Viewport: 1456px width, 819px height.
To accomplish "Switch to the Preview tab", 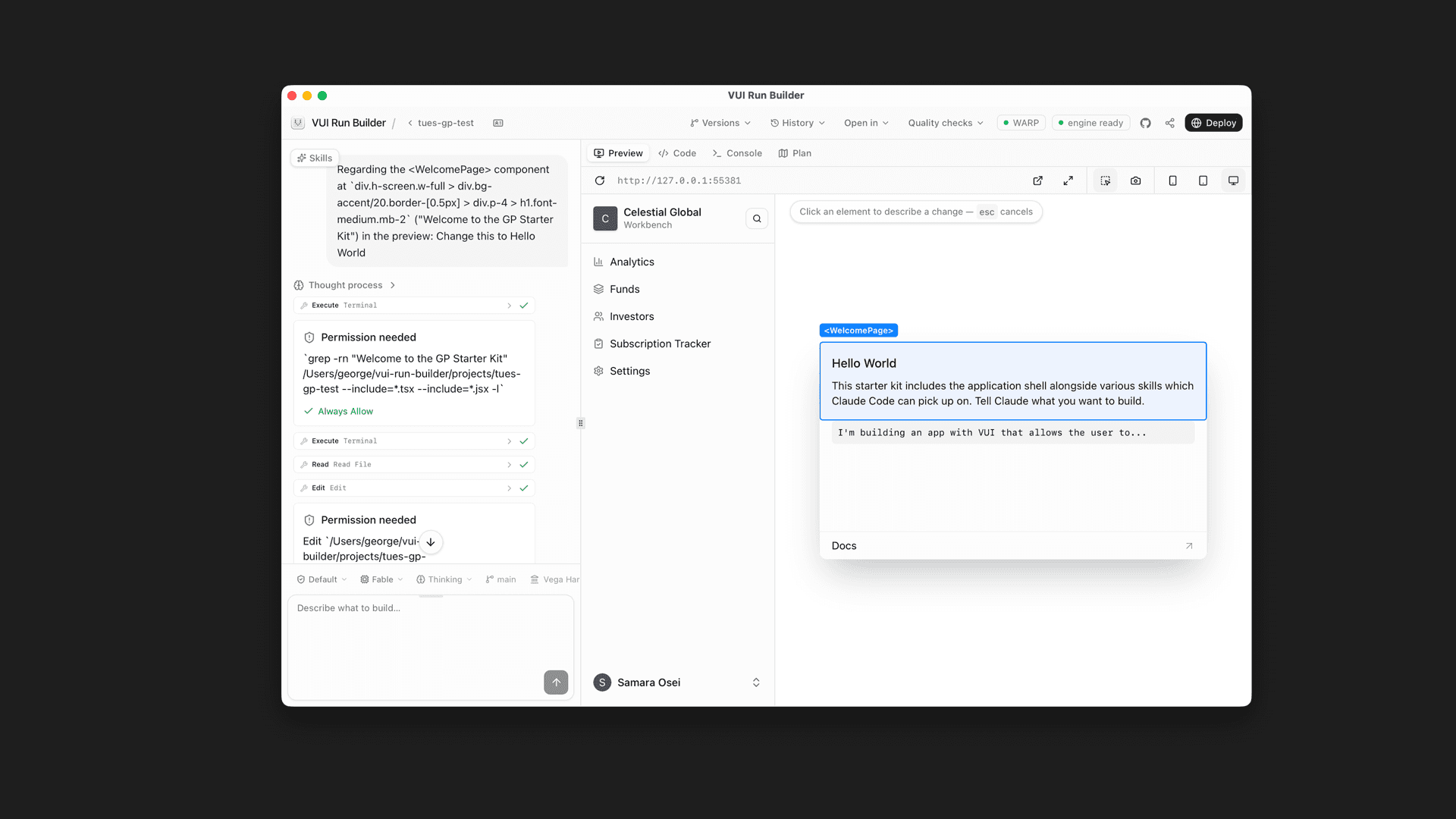I will pyautogui.click(x=618, y=153).
